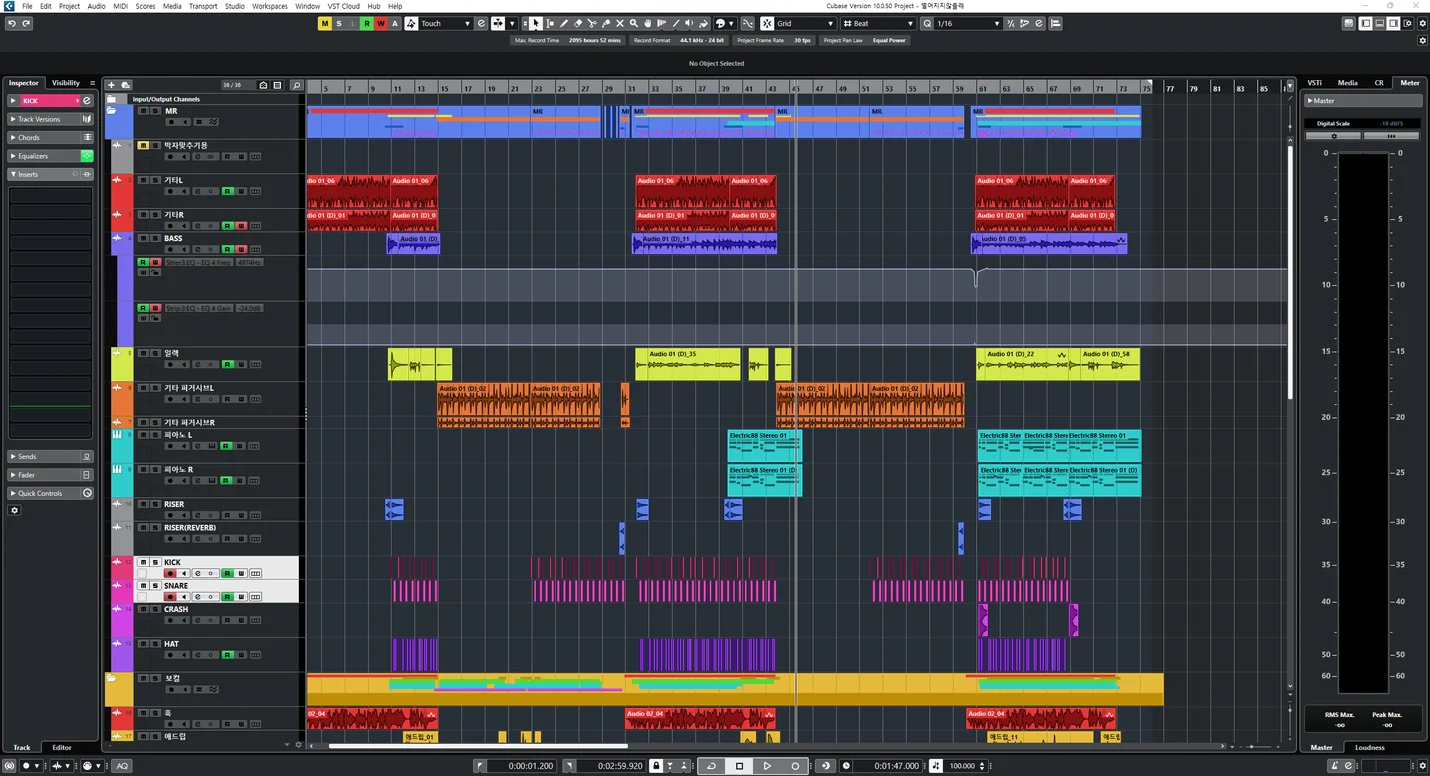
Task: Toggle record enable on KICK track
Action: [170, 573]
